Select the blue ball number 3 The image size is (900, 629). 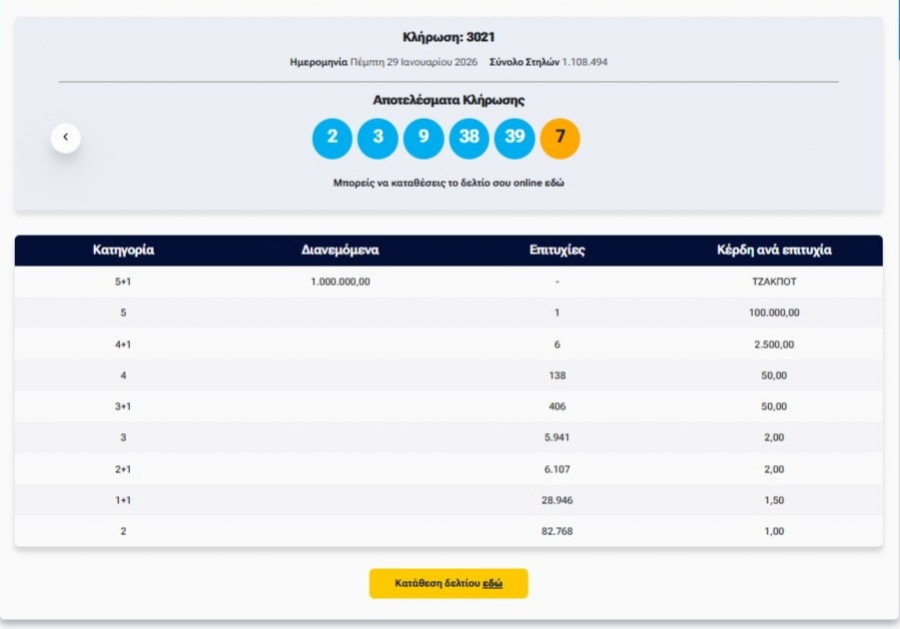click(378, 138)
